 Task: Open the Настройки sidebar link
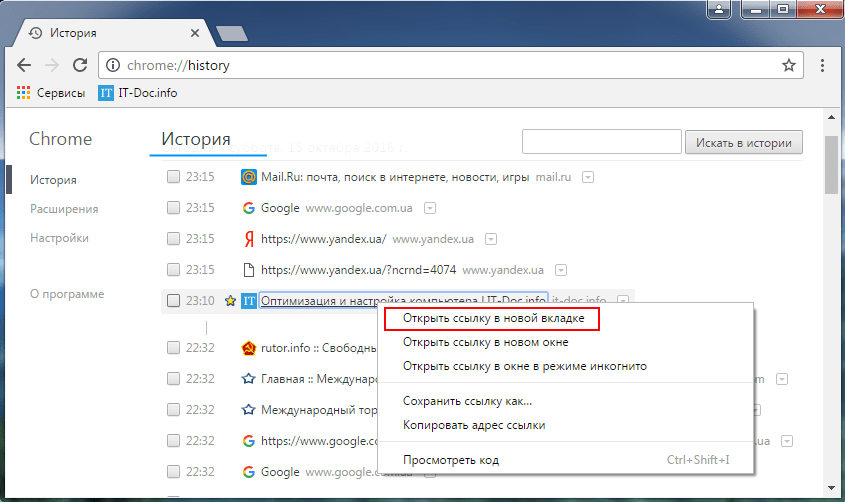point(59,238)
